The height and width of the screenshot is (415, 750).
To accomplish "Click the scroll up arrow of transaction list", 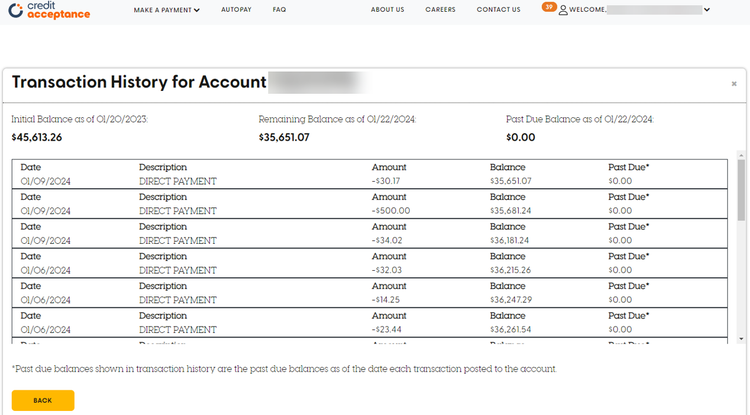I will 741,156.
